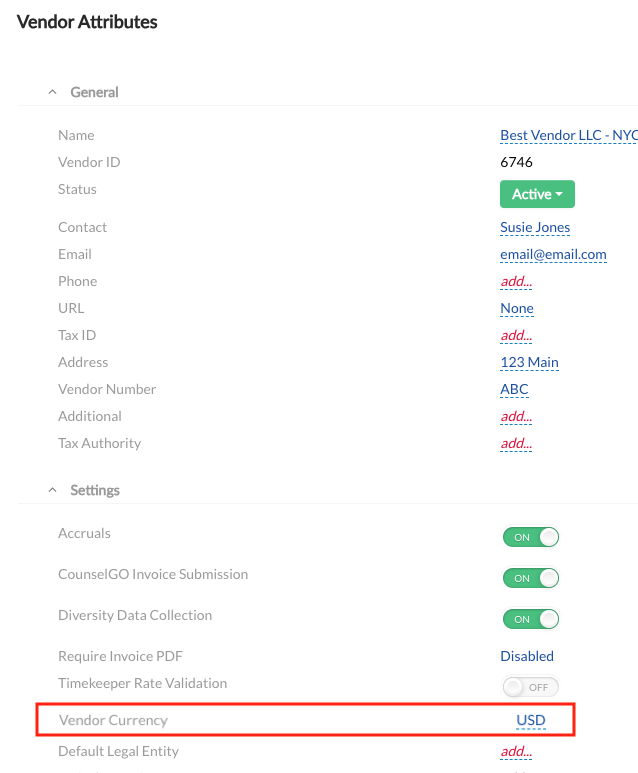
Task: Toggle the Accruals switch off
Action: click(530, 537)
